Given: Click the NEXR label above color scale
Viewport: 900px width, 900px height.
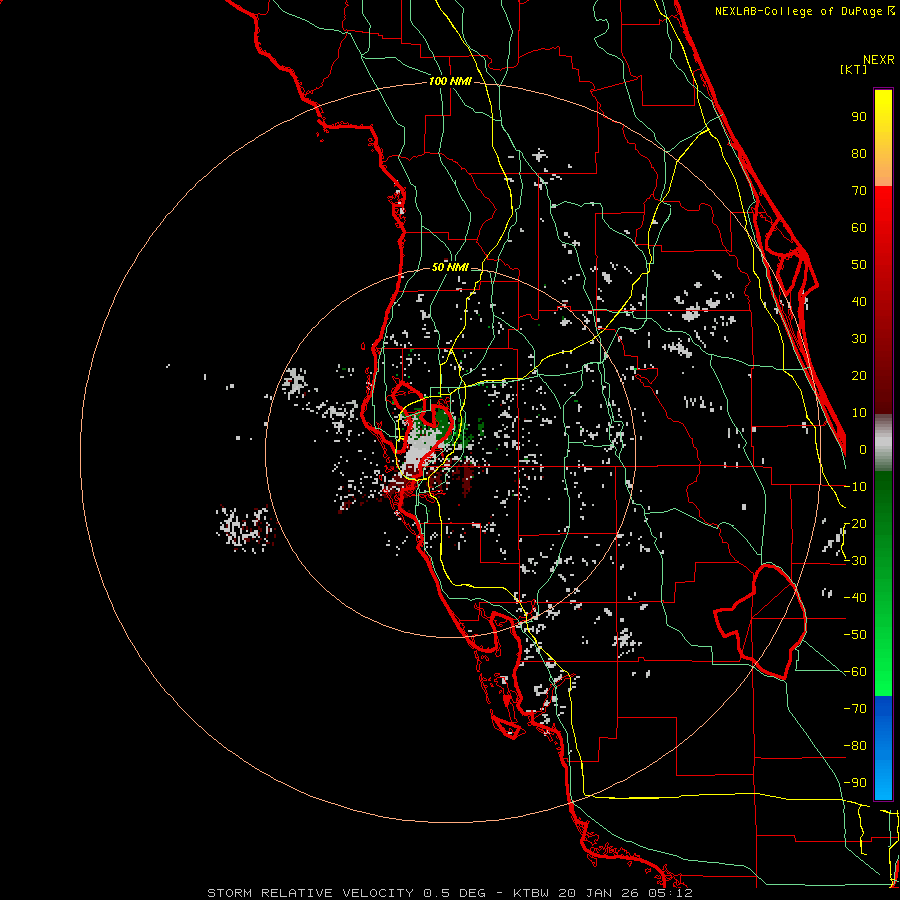Looking at the screenshot, I should pos(879,60).
